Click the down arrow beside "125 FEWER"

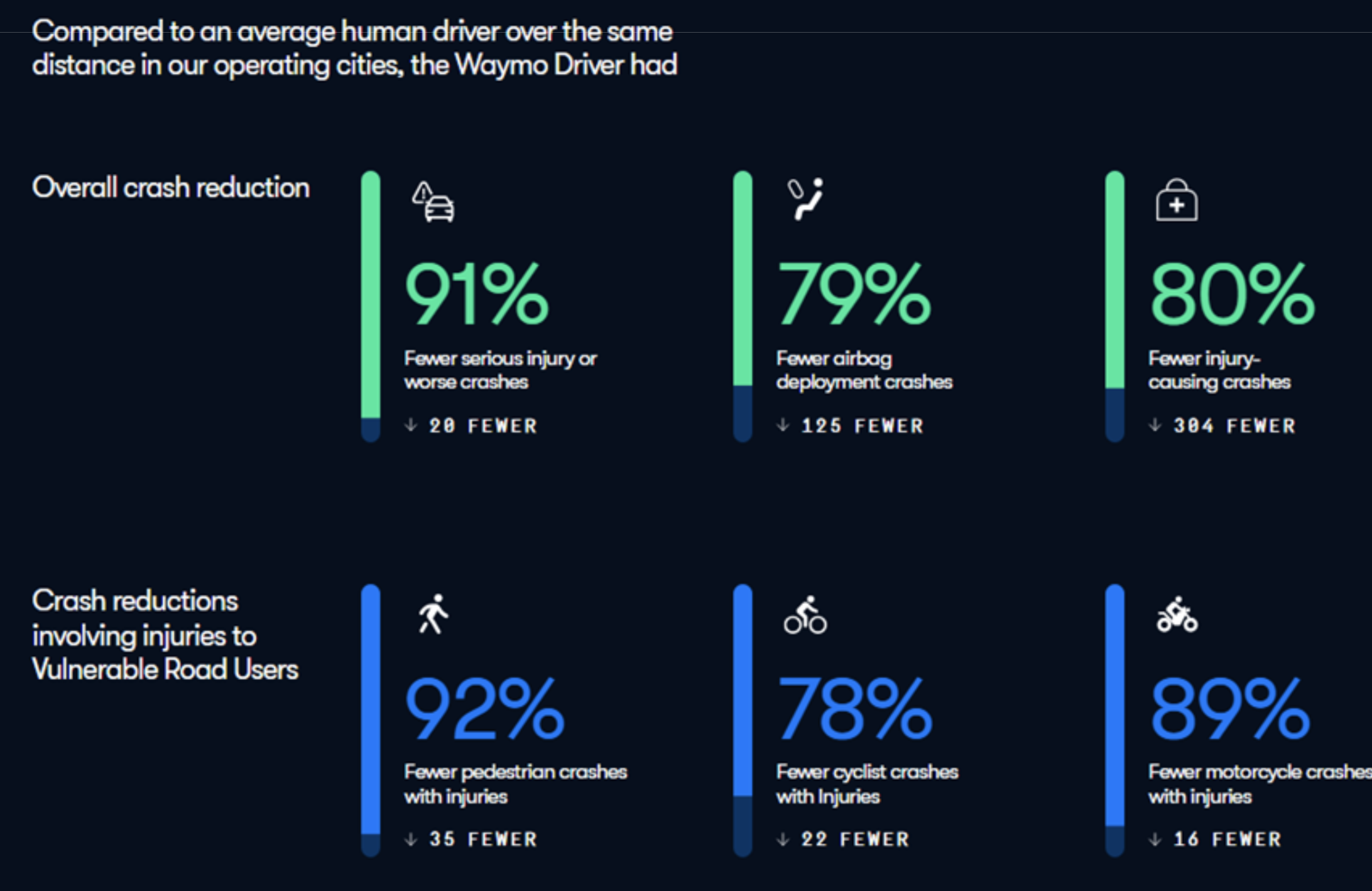[x=783, y=425]
